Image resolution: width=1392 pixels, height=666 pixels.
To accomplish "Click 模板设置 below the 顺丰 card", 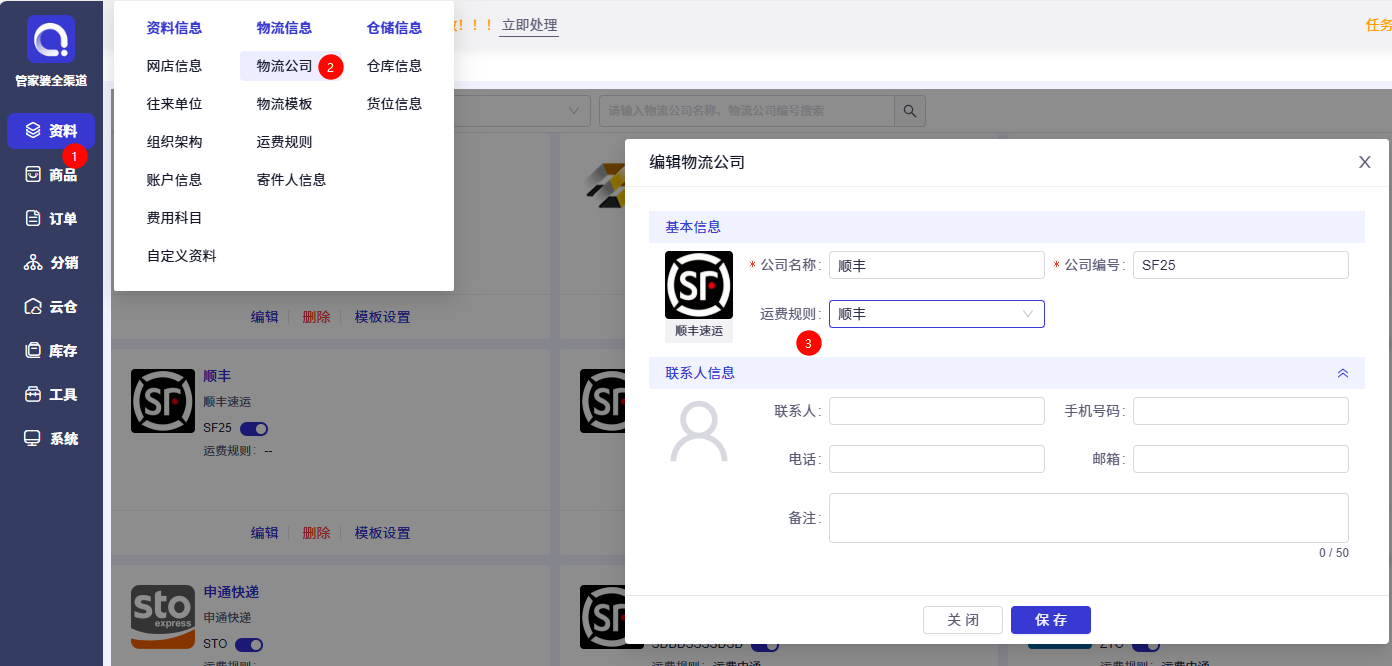I will (382, 533).
